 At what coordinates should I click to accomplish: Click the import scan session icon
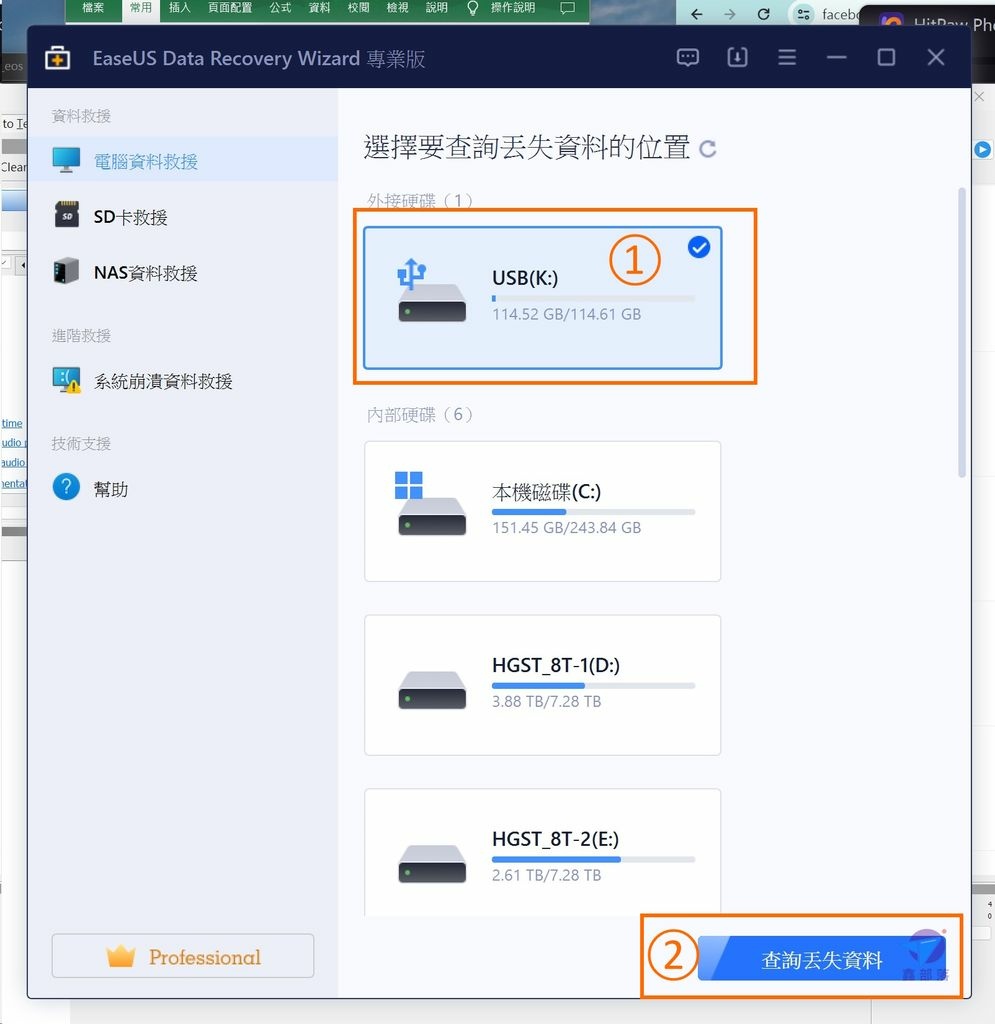737,57
